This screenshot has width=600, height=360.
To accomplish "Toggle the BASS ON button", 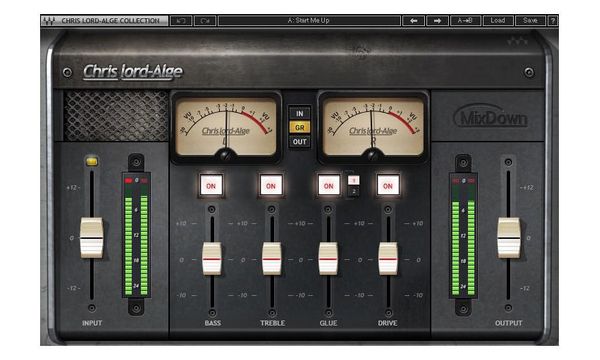I will pos(211,186).
